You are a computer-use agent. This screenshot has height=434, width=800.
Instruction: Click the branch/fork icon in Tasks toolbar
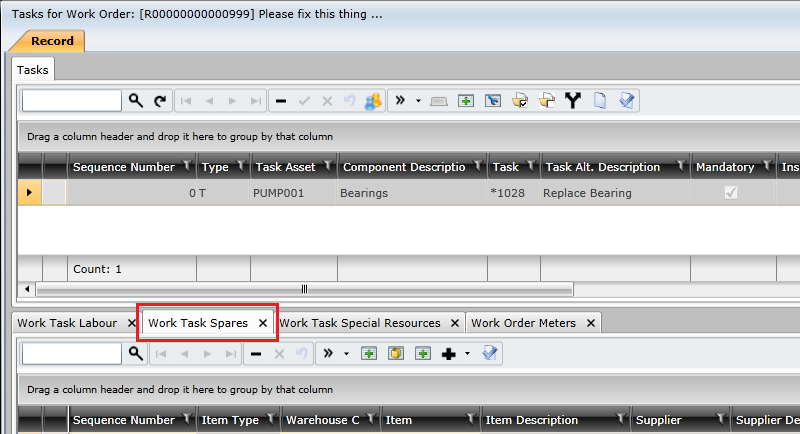(x=573, y=101)
